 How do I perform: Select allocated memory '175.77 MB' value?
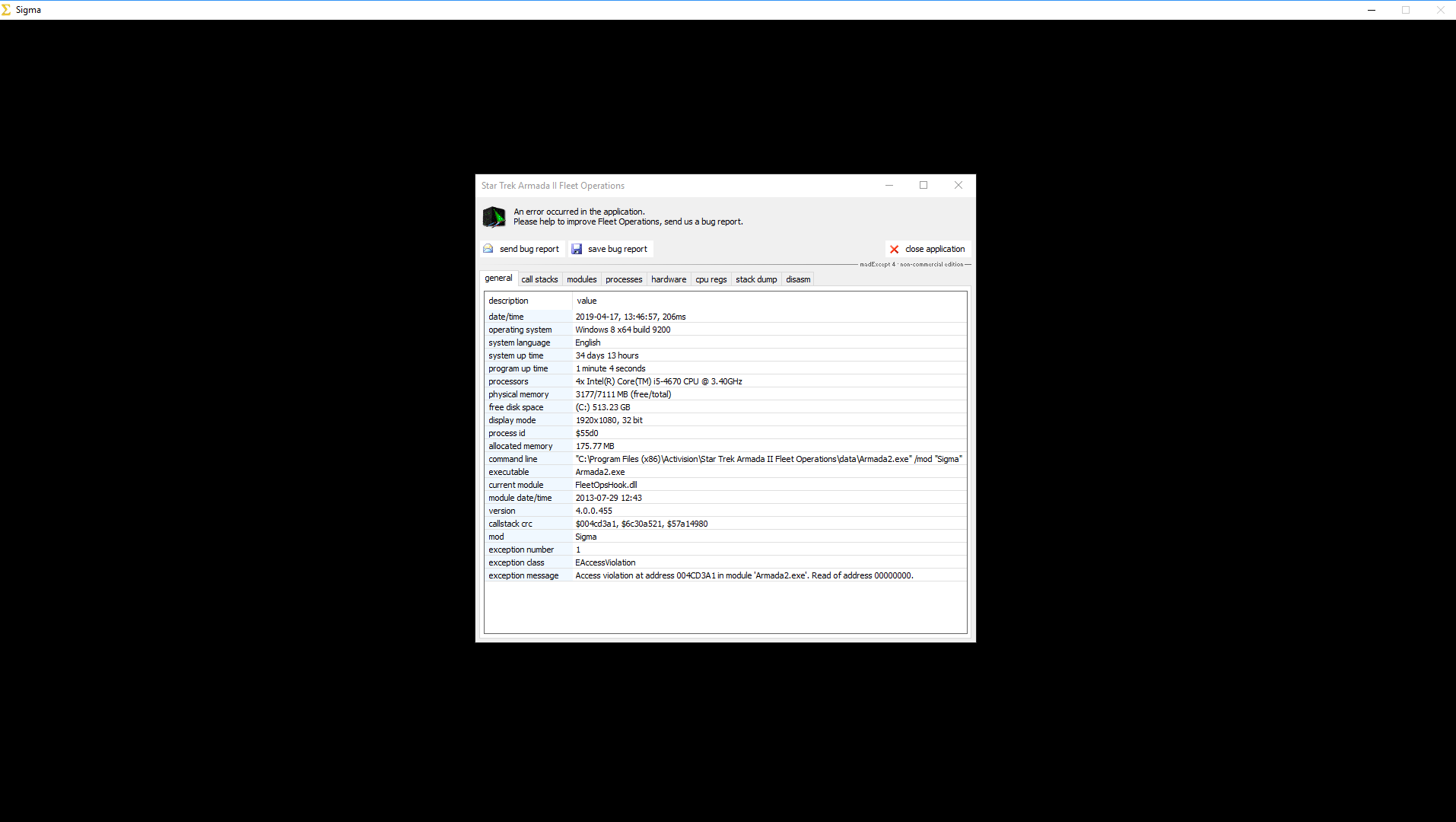click(x=595, y=446)
